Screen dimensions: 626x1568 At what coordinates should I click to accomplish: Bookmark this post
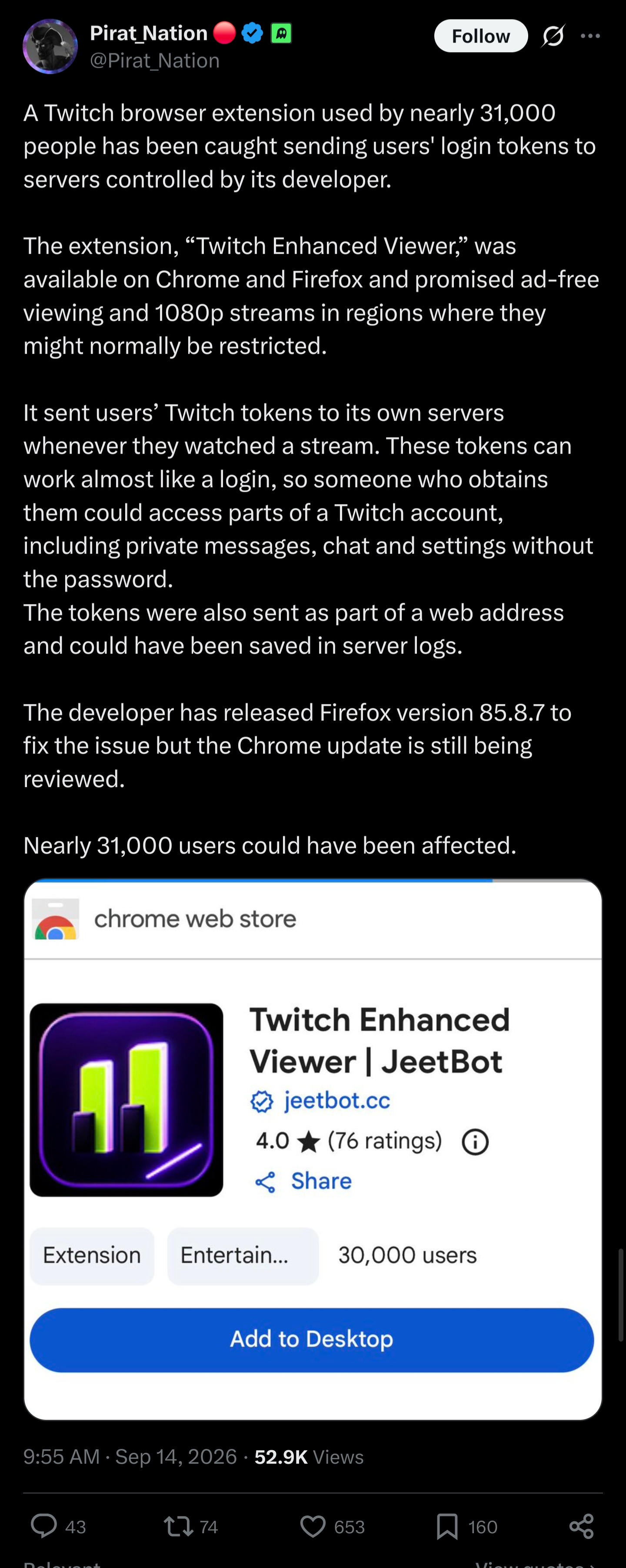point(447,1526)
